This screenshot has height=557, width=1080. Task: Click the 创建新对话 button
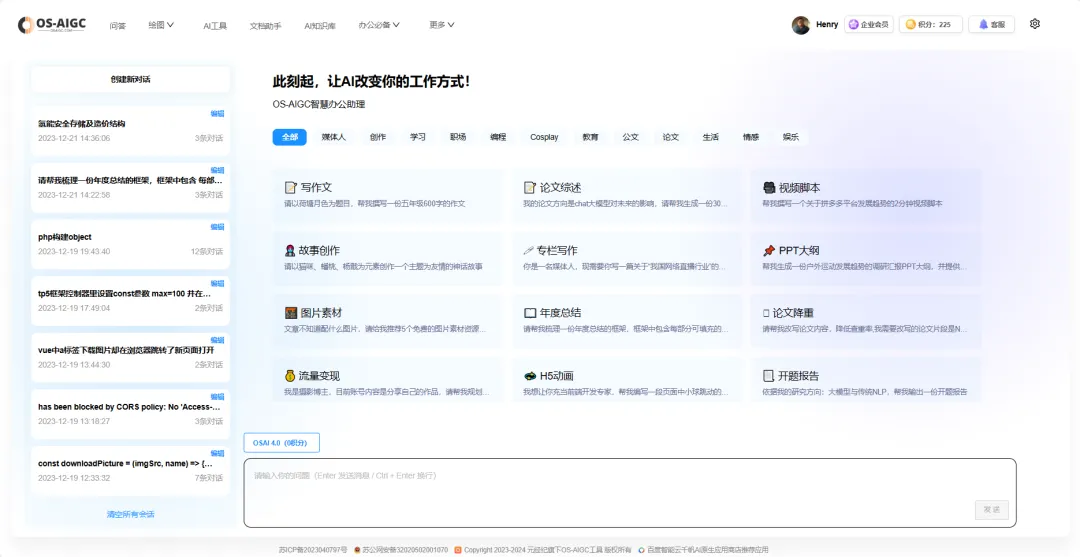130,79
